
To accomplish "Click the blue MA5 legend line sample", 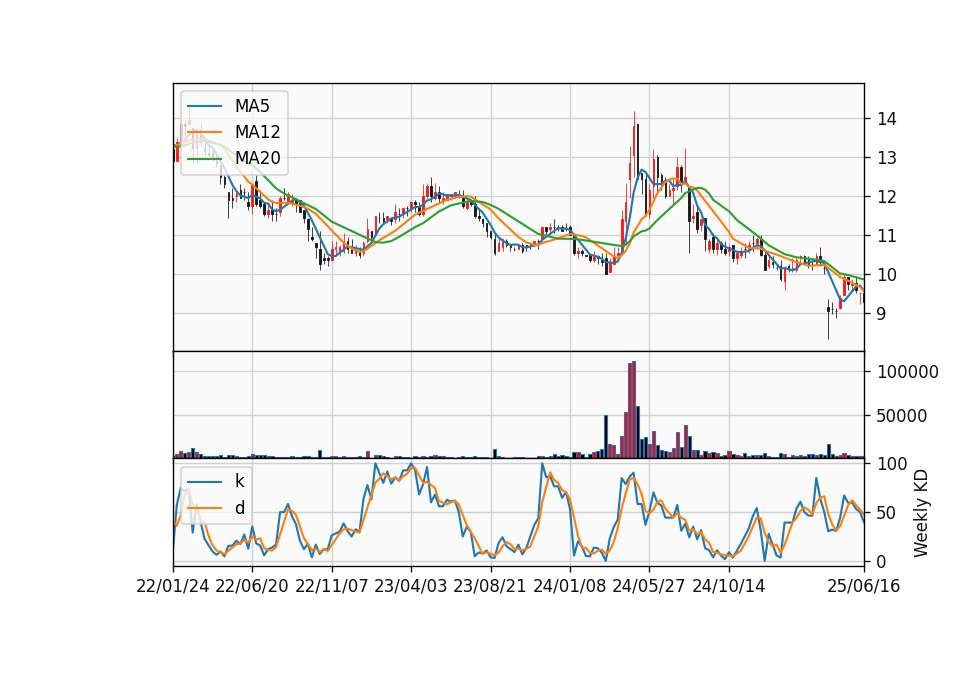I will 204,106.
